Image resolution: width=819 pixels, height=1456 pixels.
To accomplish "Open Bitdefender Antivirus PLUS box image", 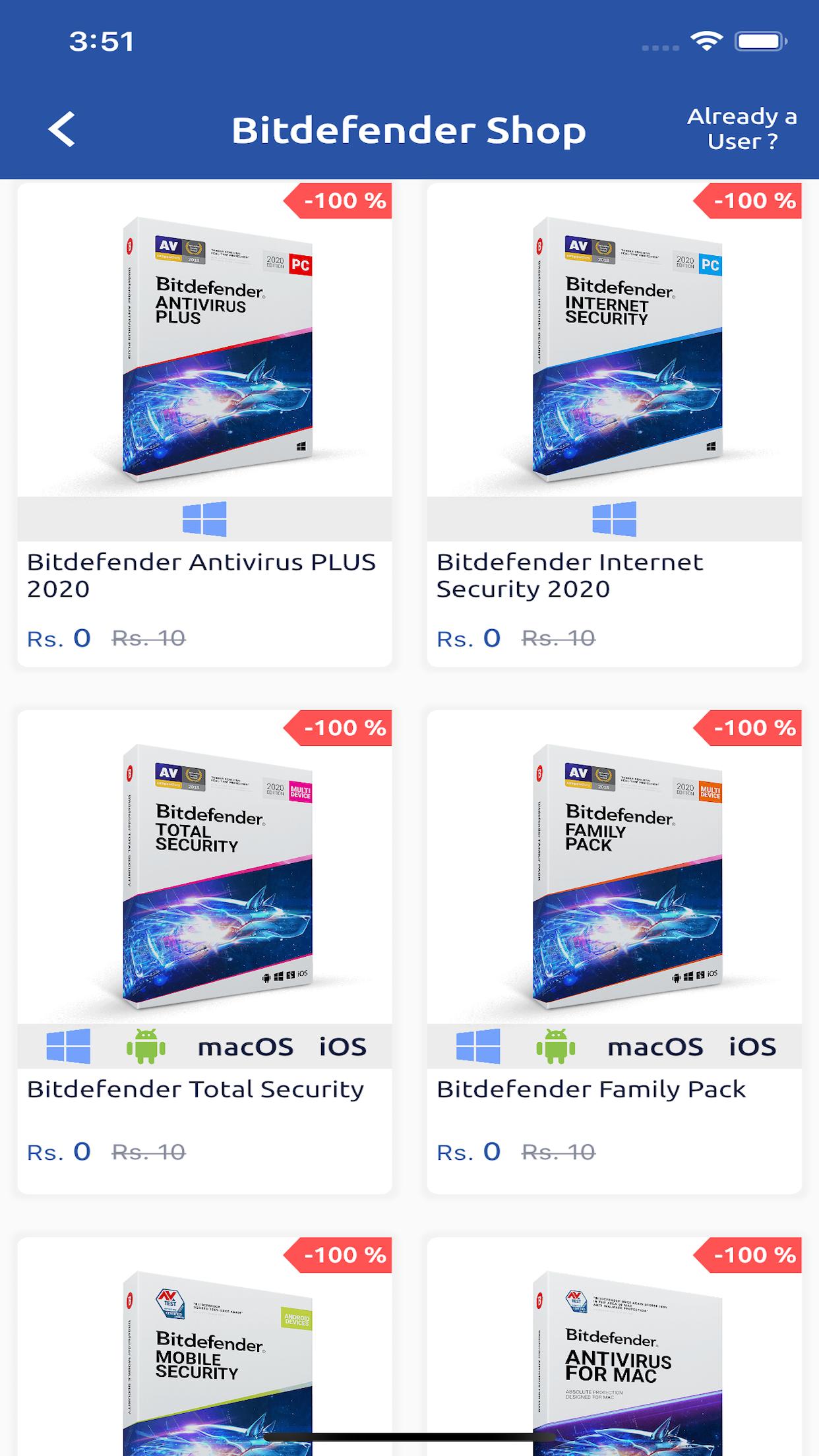I will click(217, 349).
